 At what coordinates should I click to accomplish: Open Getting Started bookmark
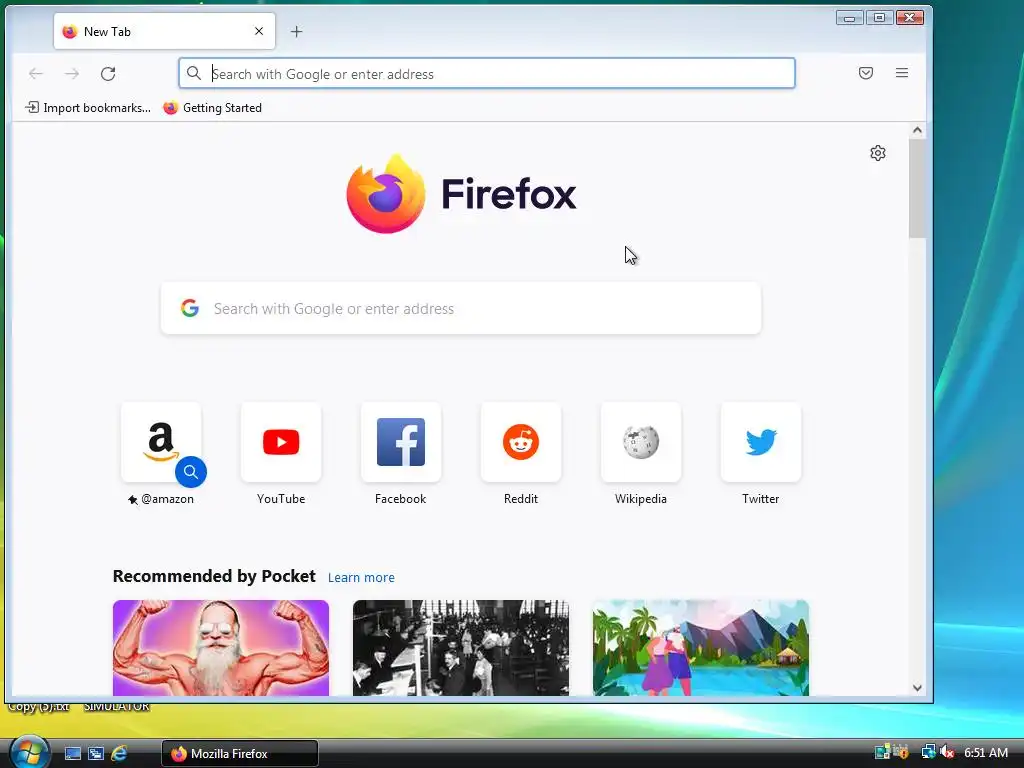click(x=212, y=108)
